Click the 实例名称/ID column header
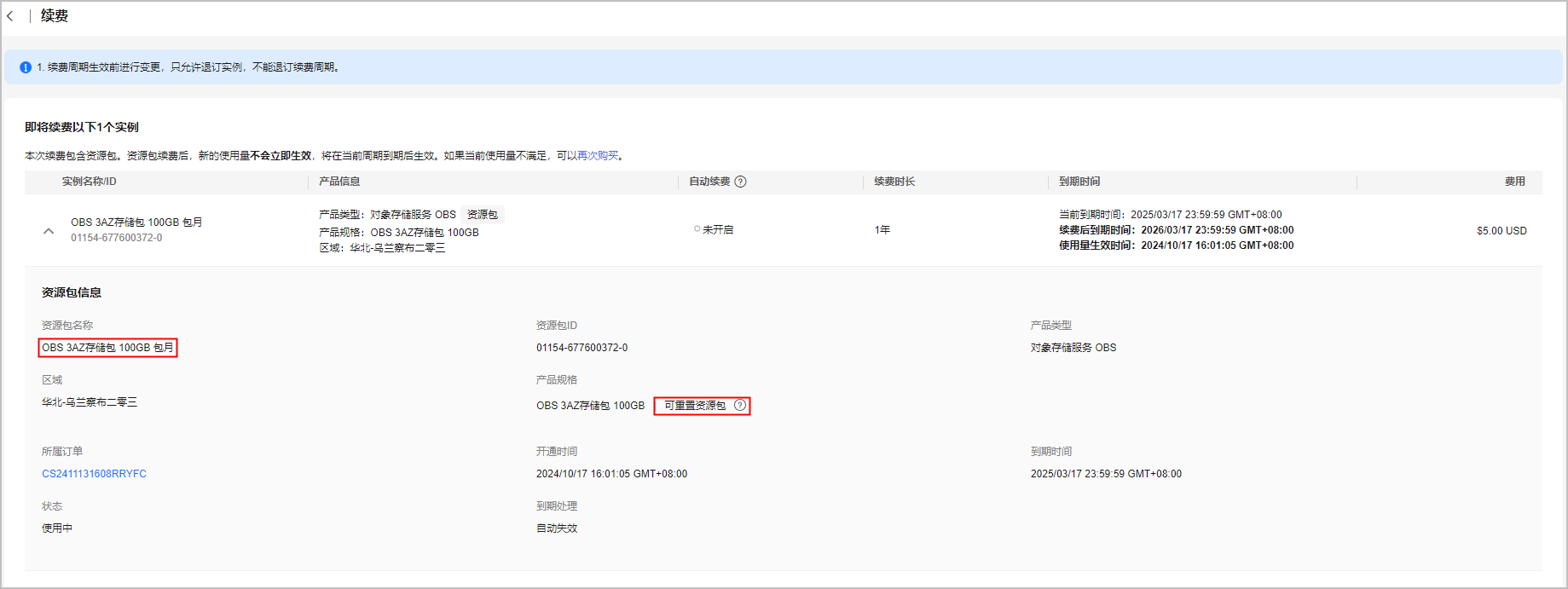The height and width of the screenshot is (589, 1568). [90, 182]
